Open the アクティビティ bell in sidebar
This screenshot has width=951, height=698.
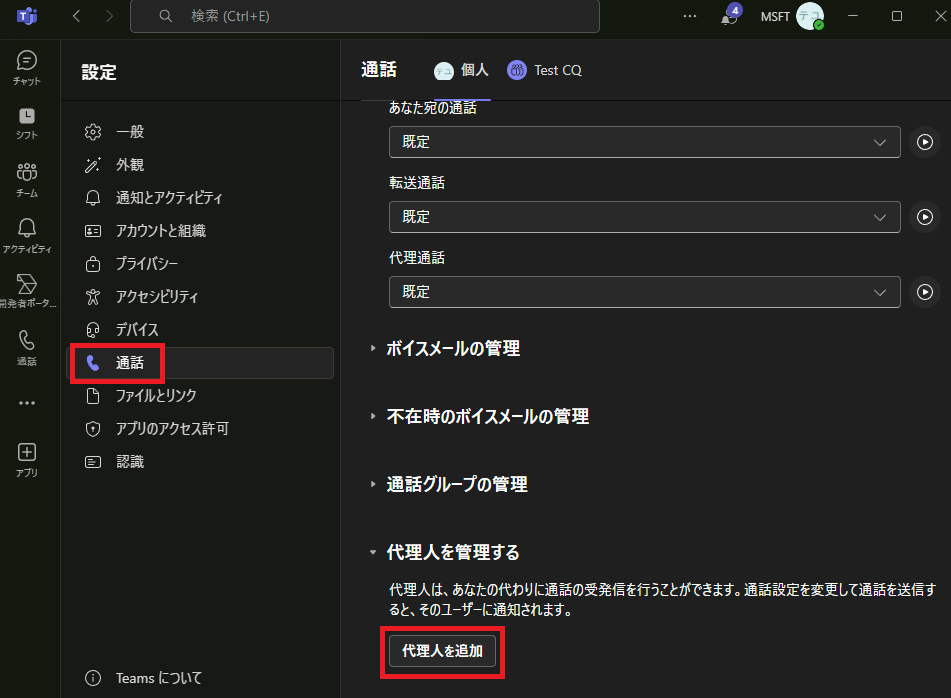tap(27, 235)
